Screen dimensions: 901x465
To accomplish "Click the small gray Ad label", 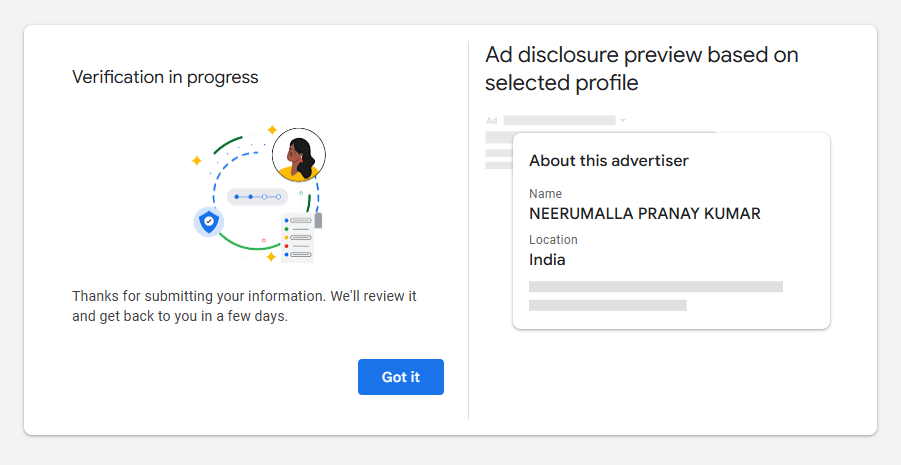I will (x=491, y=121).
